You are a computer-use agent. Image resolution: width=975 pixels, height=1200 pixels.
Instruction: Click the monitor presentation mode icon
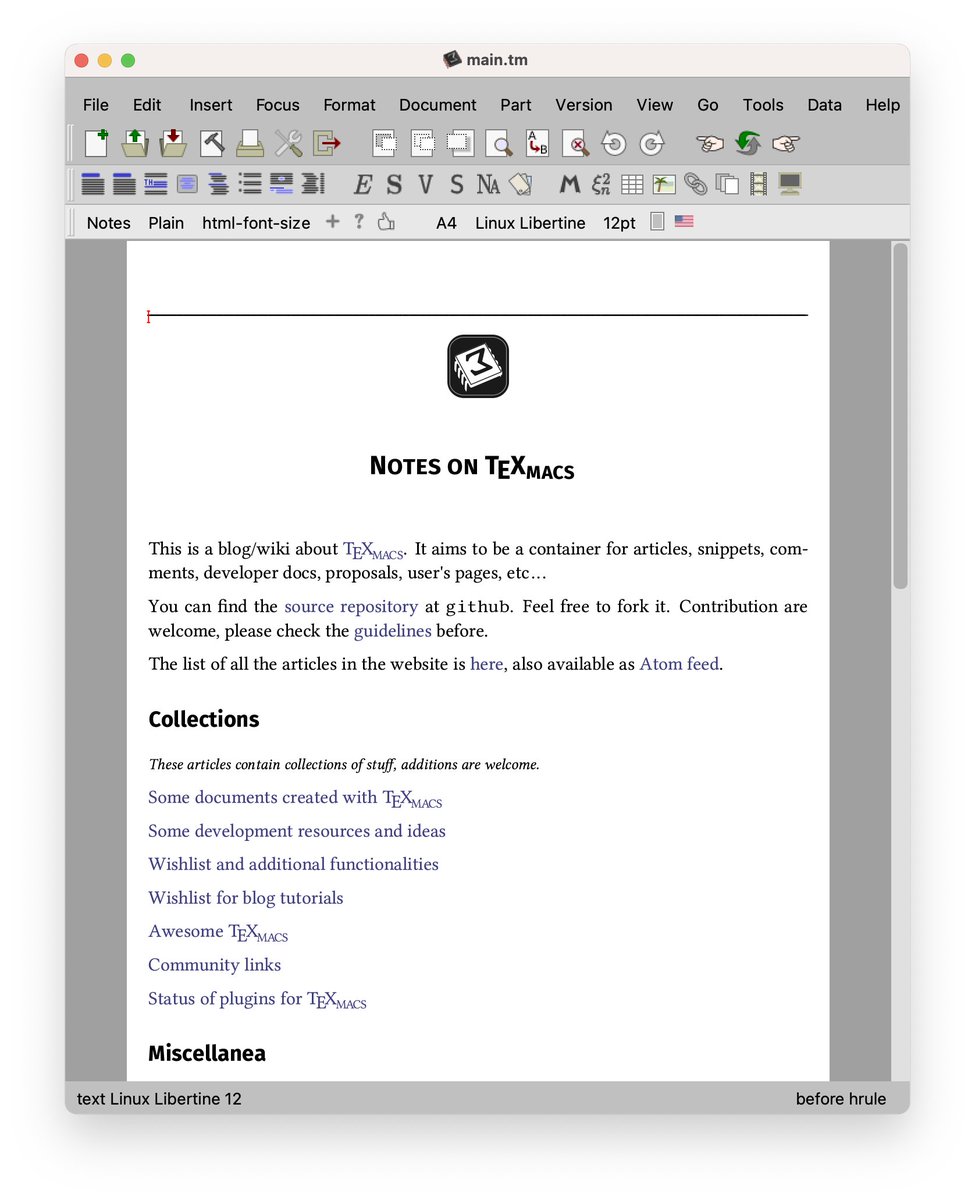coord(790,184)
